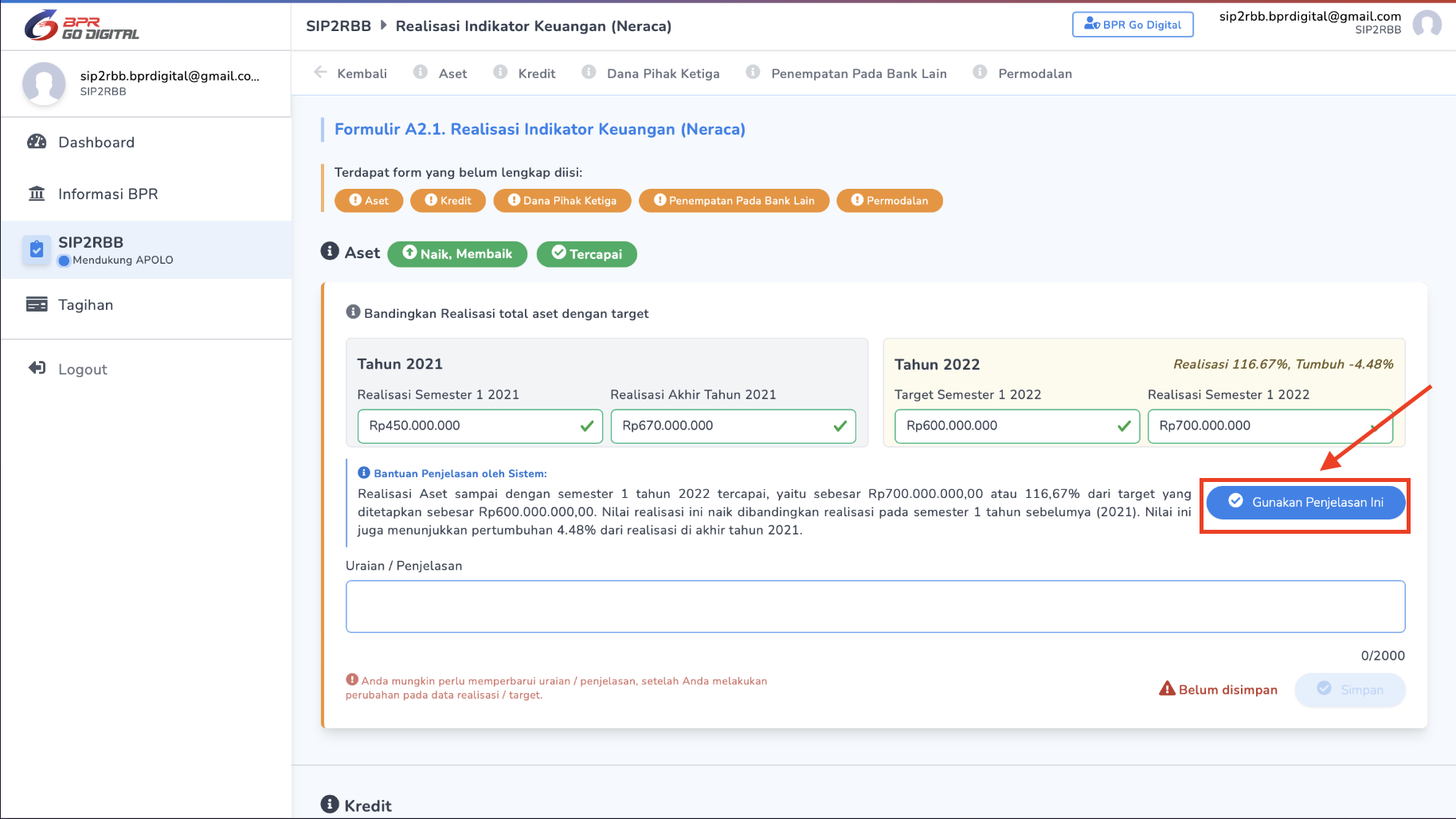Click the Dashboard gauge icon
This screenshot has height=819, width=1456.
click(x=37, y=142)
